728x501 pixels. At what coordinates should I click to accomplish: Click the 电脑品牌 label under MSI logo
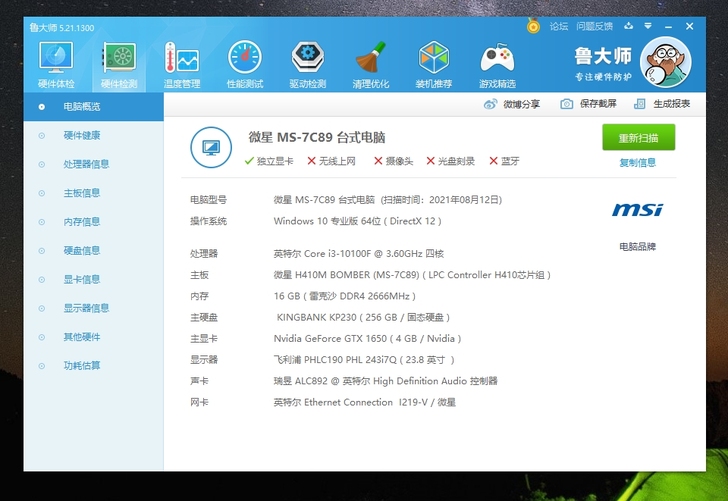pos(637,247)
